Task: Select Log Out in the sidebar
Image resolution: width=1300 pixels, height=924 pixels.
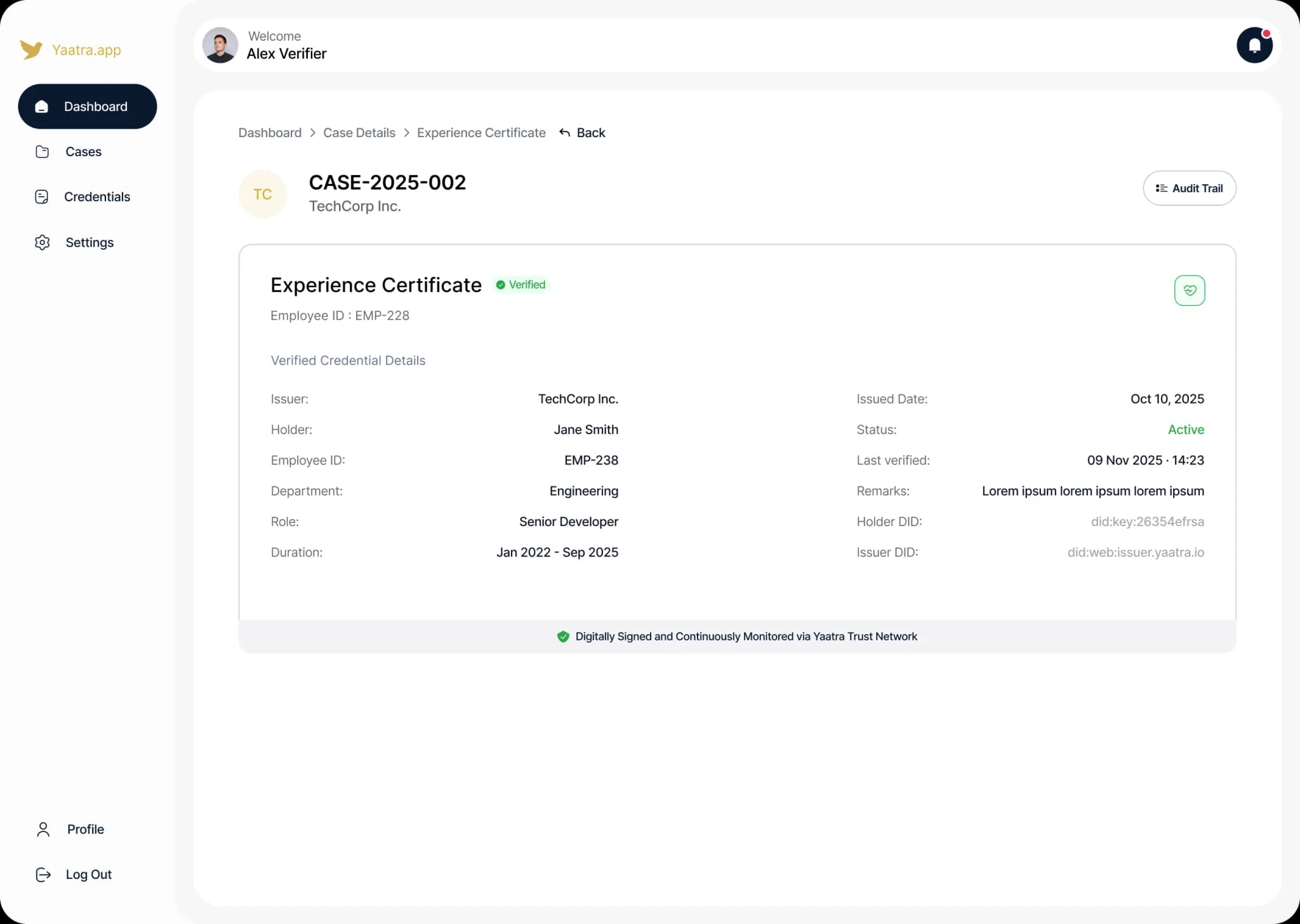Action: tap(88, 874)
